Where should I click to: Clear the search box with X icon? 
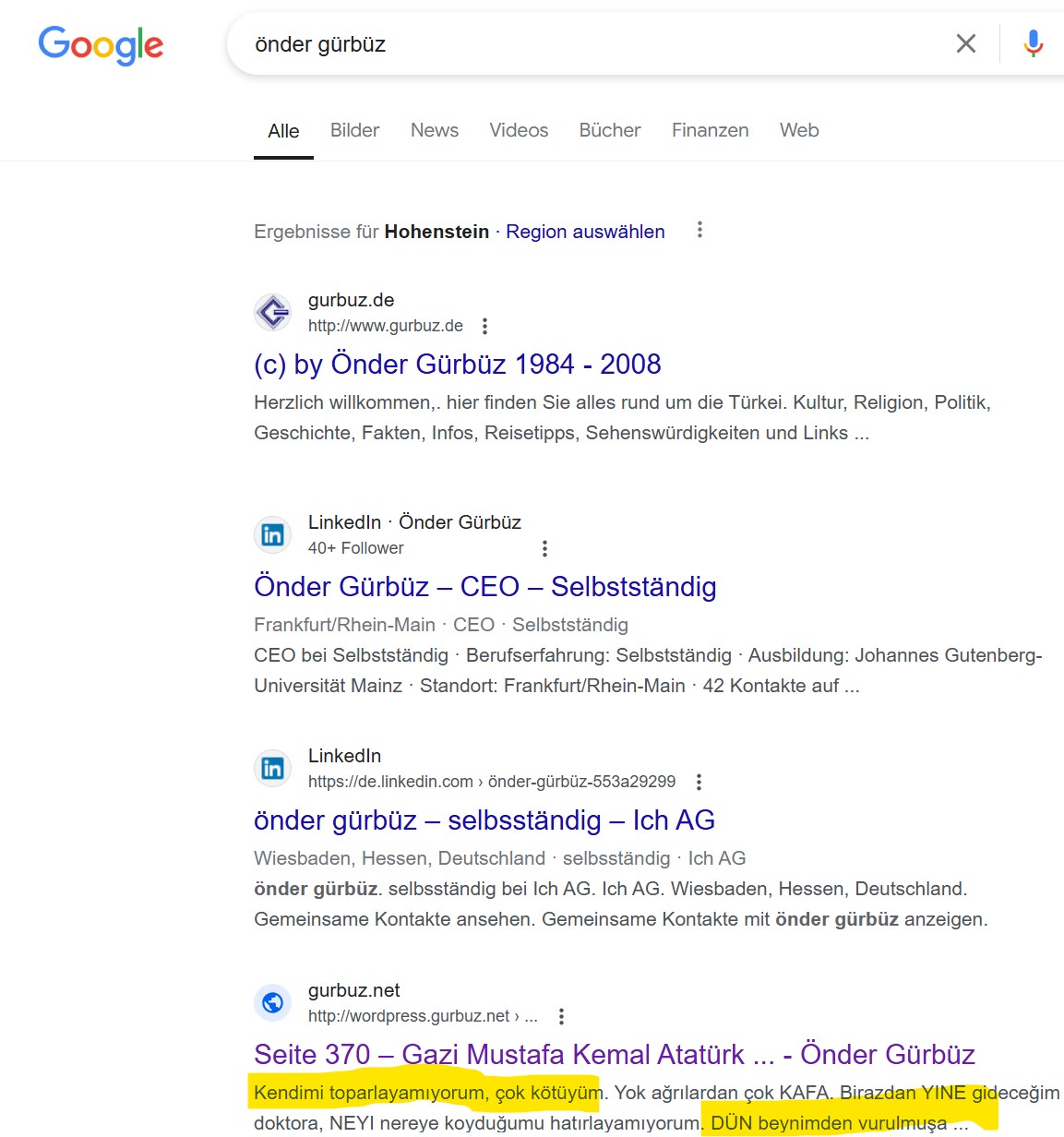tap(966, 43)
